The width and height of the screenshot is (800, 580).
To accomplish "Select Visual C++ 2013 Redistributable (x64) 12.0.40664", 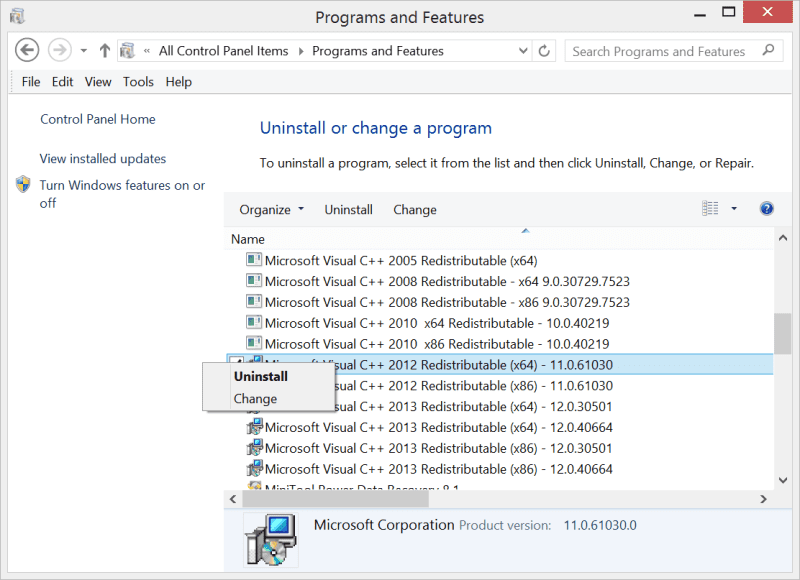I will [x=439, y=428].
